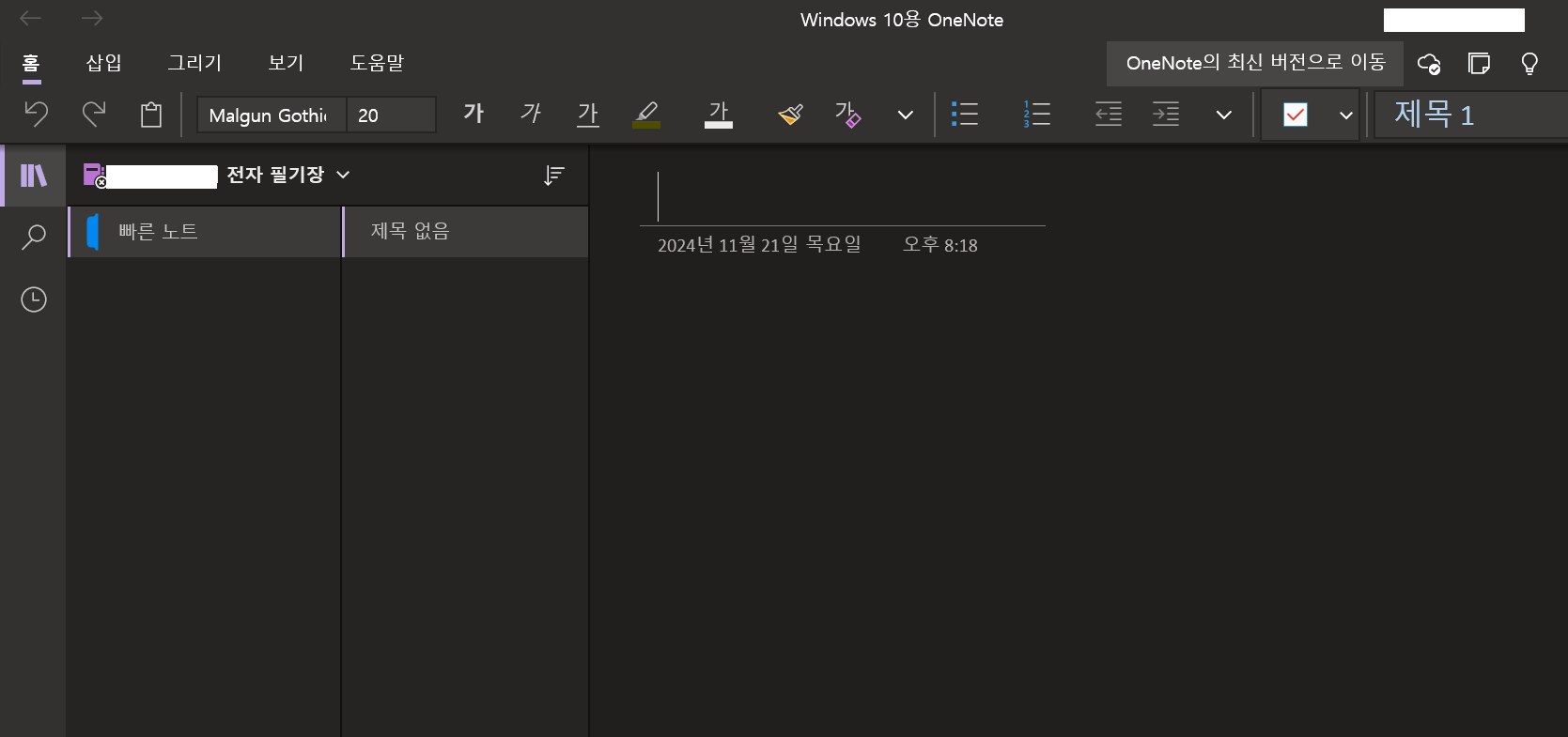
Task: Insert a numbered list
Action: [x=1036, y=115]
